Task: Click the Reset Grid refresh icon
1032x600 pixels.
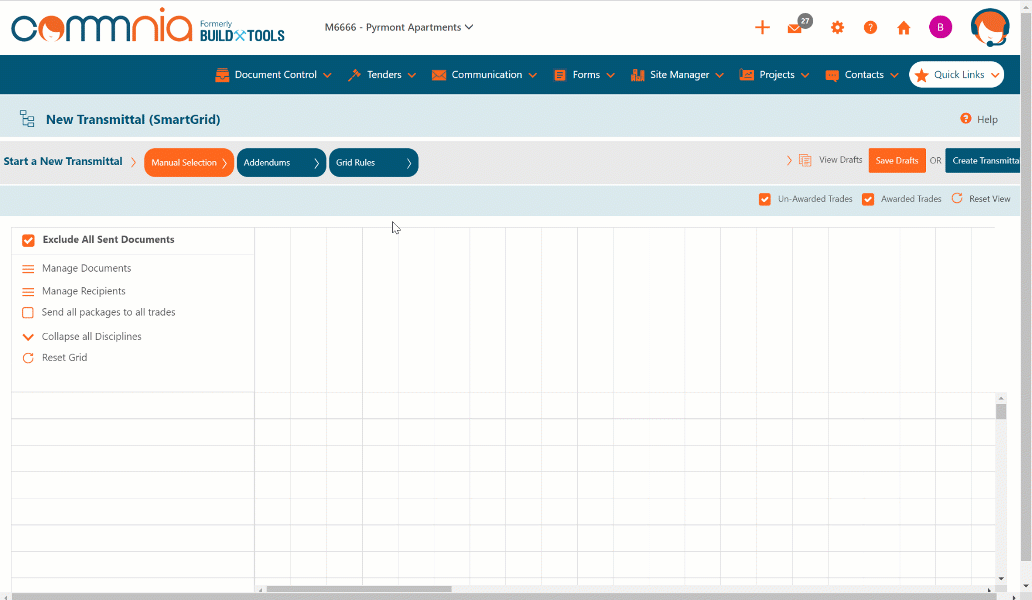Action: pyautogui.click(x=28, y=358)
